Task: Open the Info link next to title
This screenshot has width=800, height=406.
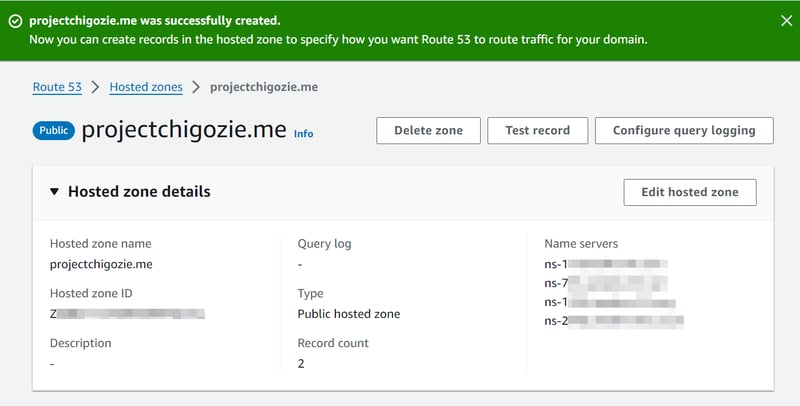Action: 303,133
